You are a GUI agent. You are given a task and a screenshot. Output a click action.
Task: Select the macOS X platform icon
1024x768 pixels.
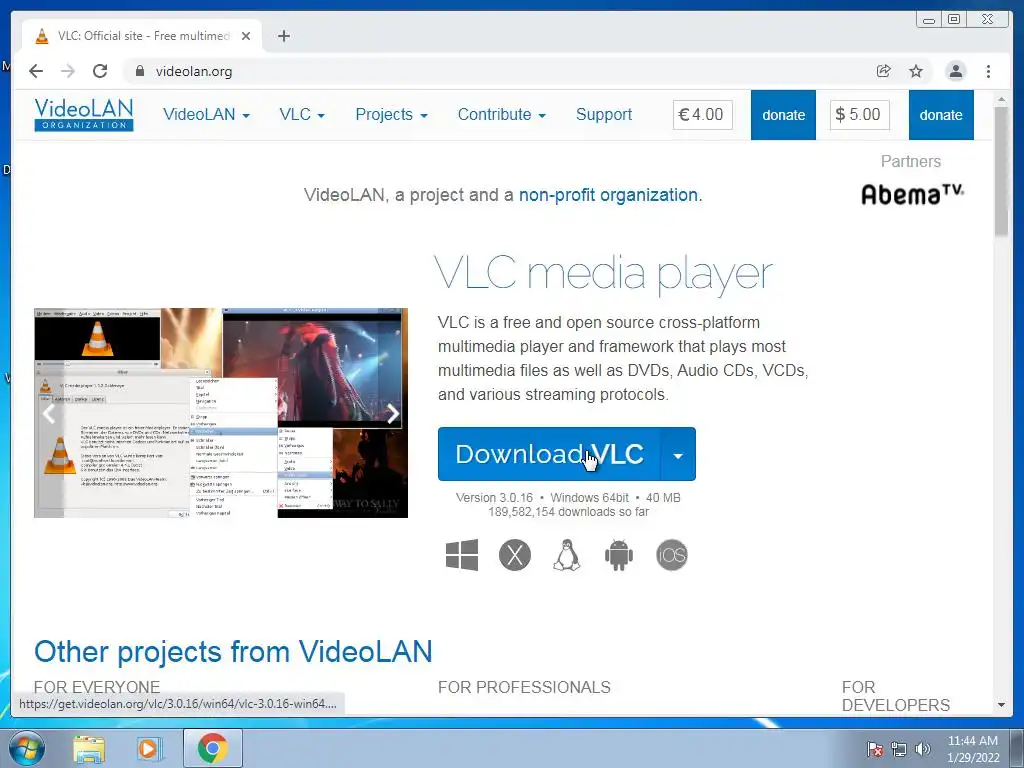pyautogui.click(x=515, y=555)
